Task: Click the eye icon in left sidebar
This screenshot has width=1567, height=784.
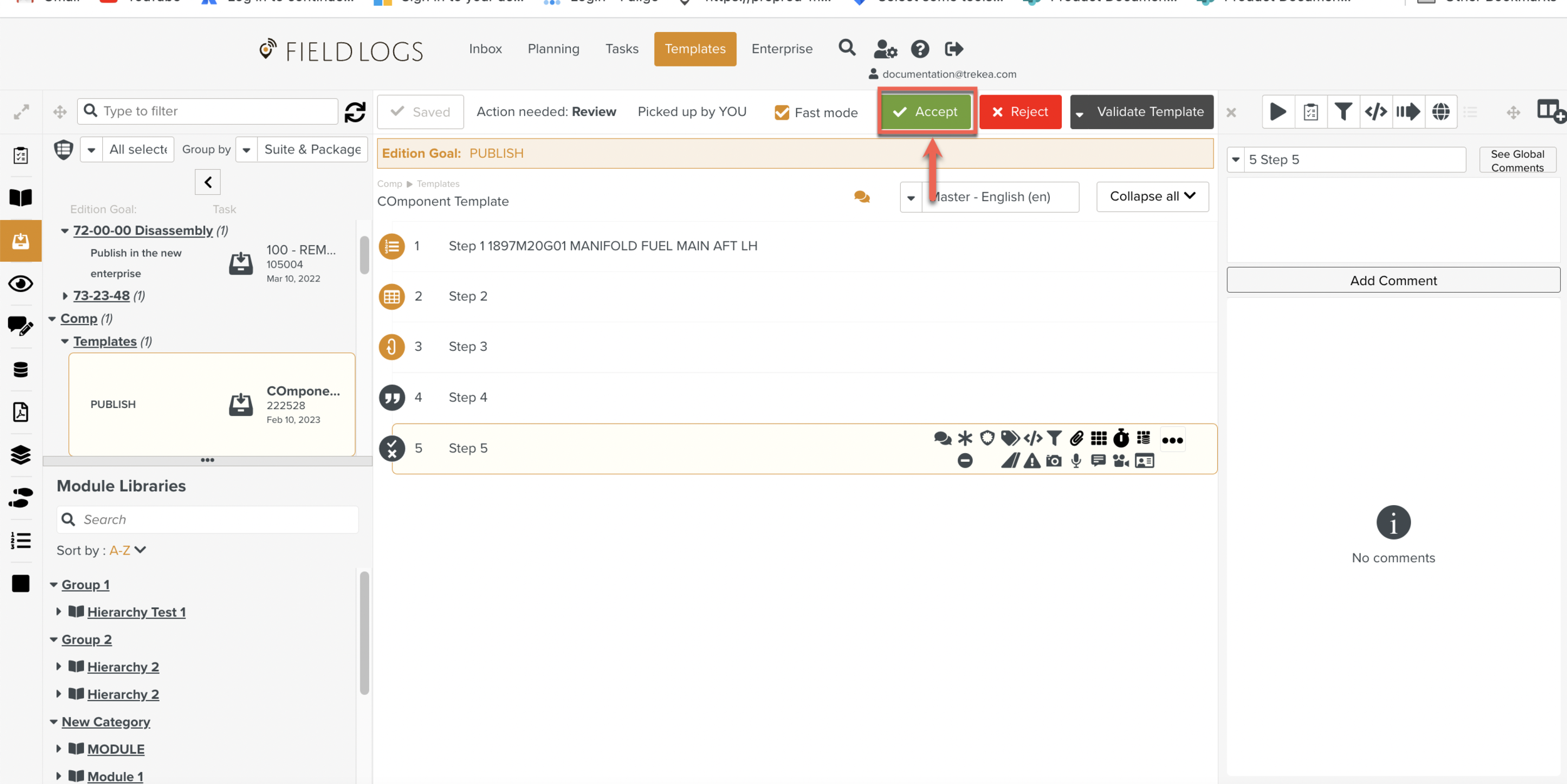Action: (21, 284)
